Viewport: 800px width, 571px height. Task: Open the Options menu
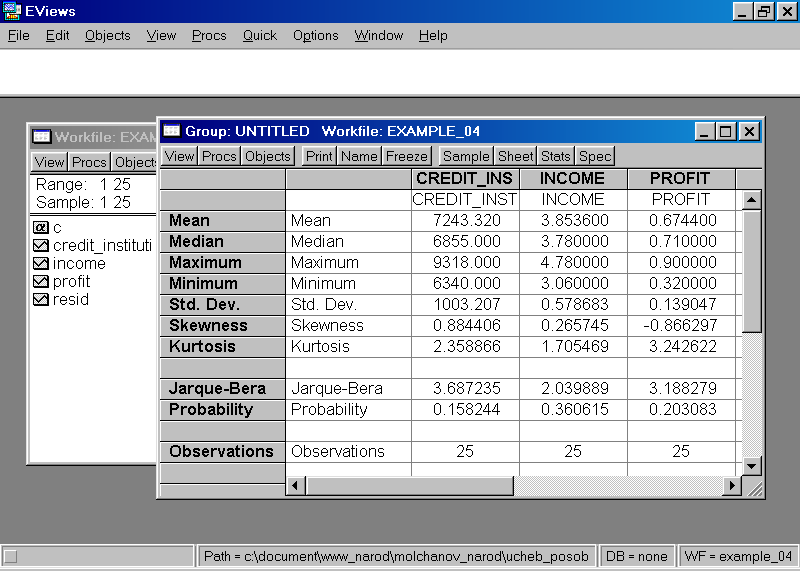pos(315,36)
